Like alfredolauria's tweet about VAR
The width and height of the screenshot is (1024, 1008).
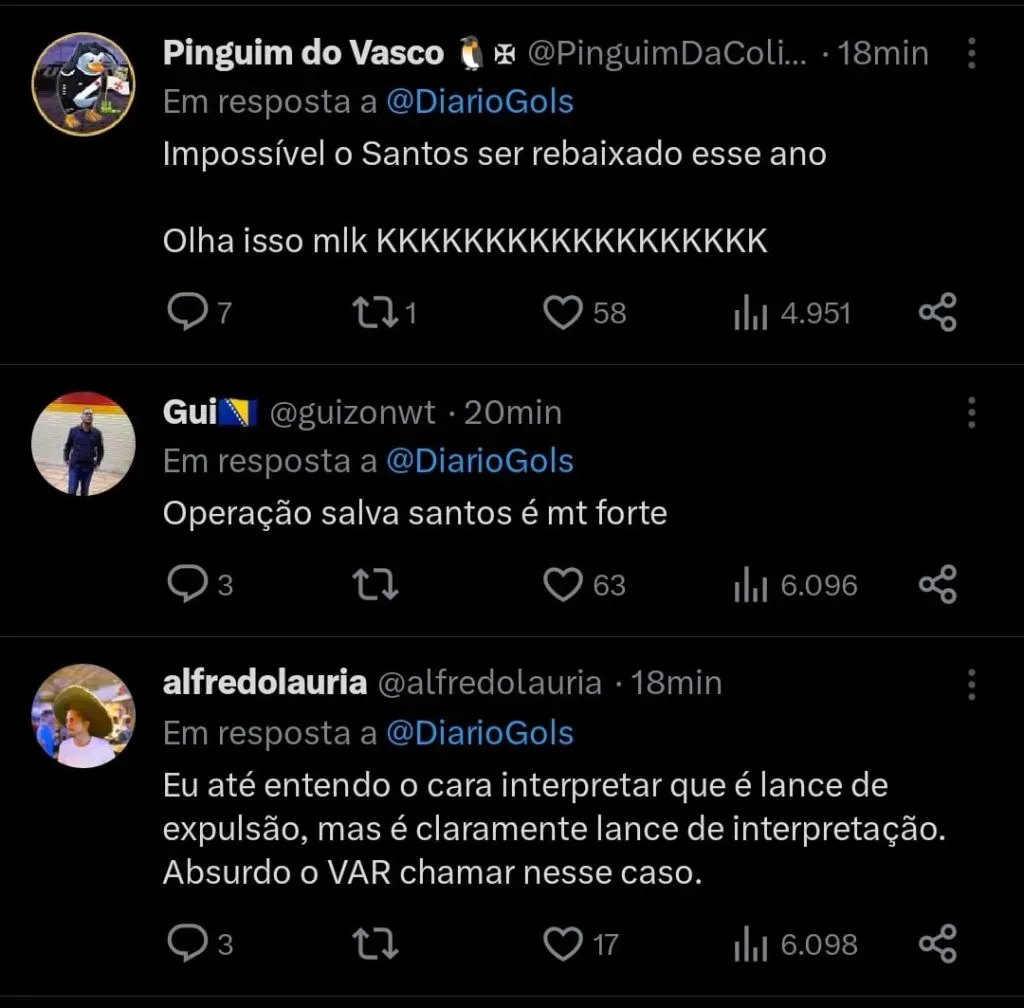click(x=563, y=943)
